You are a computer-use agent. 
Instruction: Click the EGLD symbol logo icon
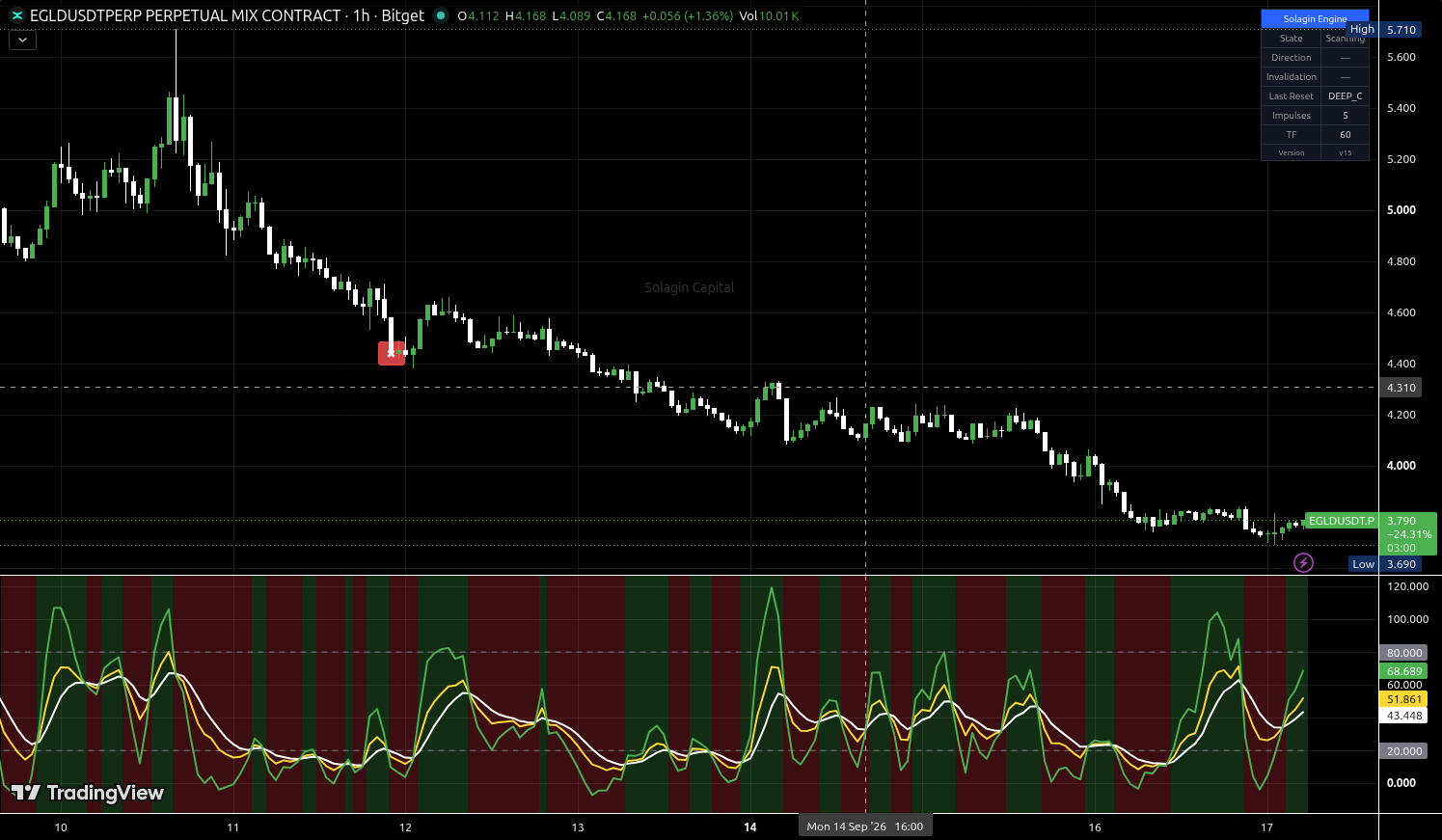pos(16,15)
